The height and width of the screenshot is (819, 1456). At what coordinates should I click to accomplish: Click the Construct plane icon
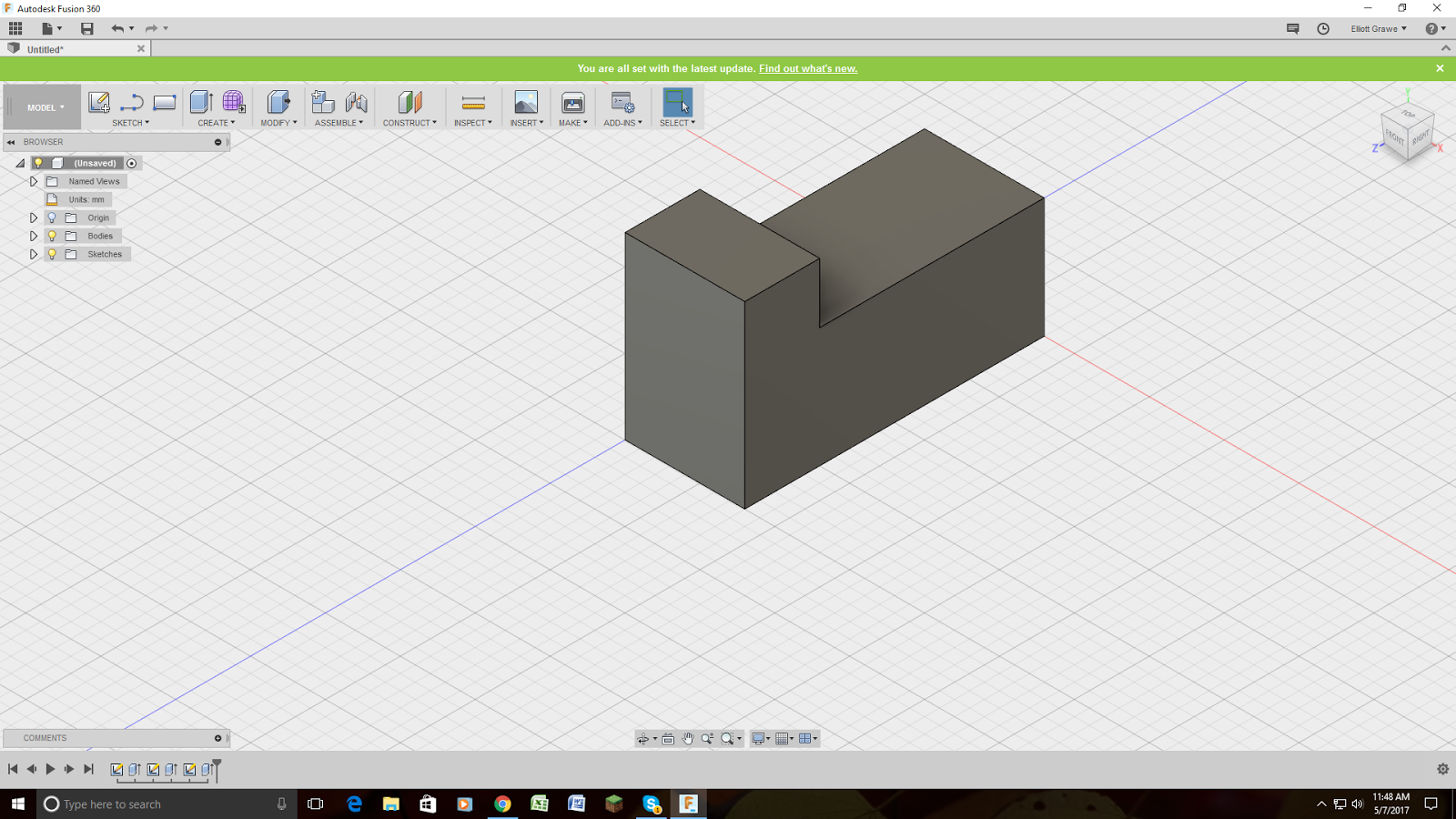click(409, 102)
